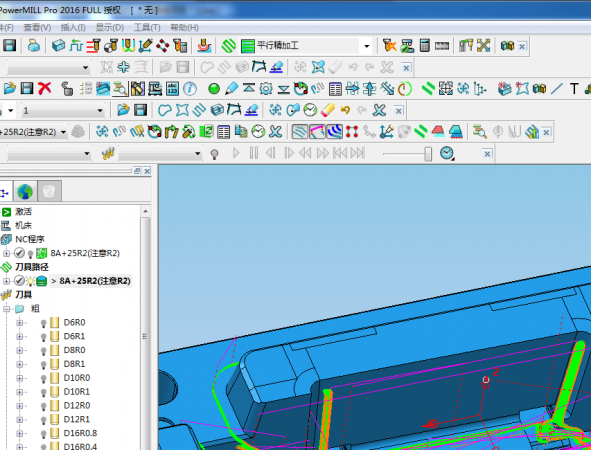The width and height of the screenshot is (591, 450).
Task: Click the clock icon in the toolpath toolbar
Action: (258, 132)
